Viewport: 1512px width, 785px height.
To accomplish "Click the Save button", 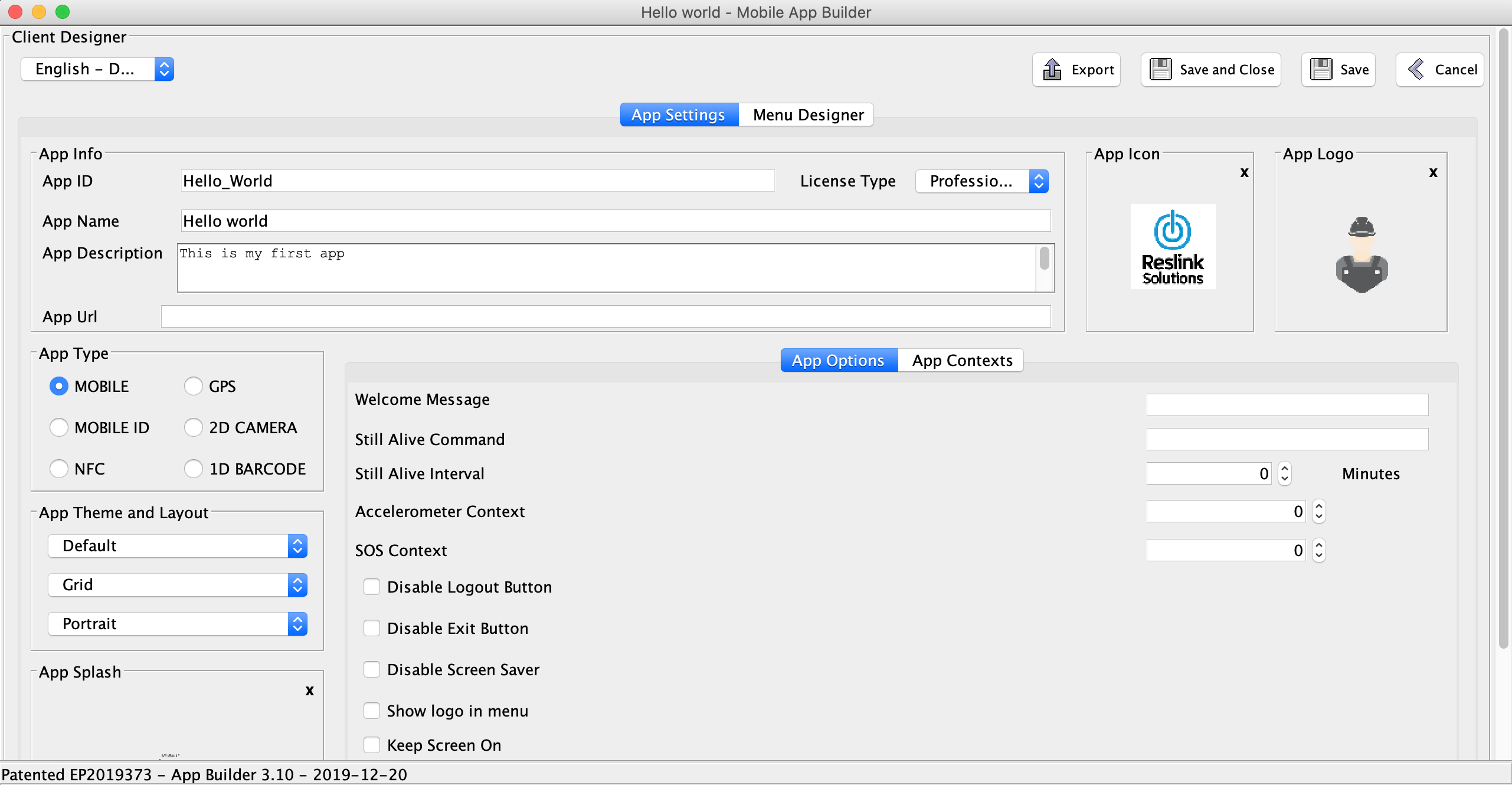I will (x=1338, y=70).
